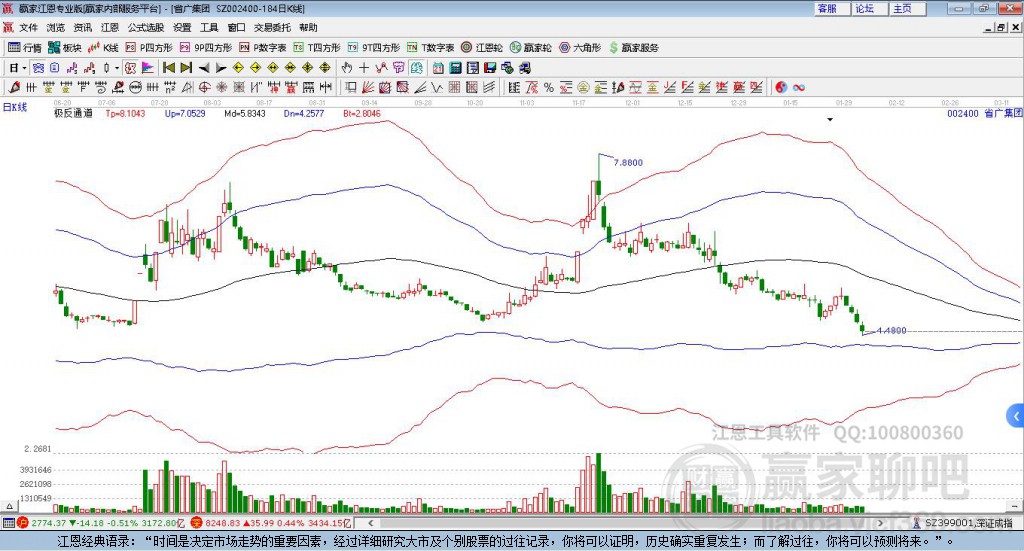Open the T四方形 tool
The height and width of the screenshot is (551, 1024).
[317, 48]
